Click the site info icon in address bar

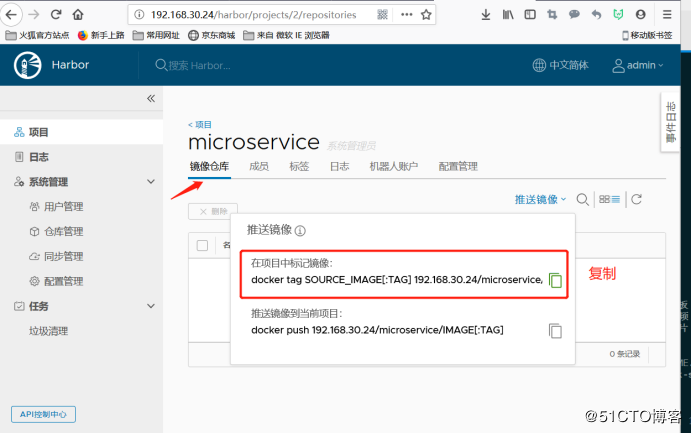tap(139, 15)
